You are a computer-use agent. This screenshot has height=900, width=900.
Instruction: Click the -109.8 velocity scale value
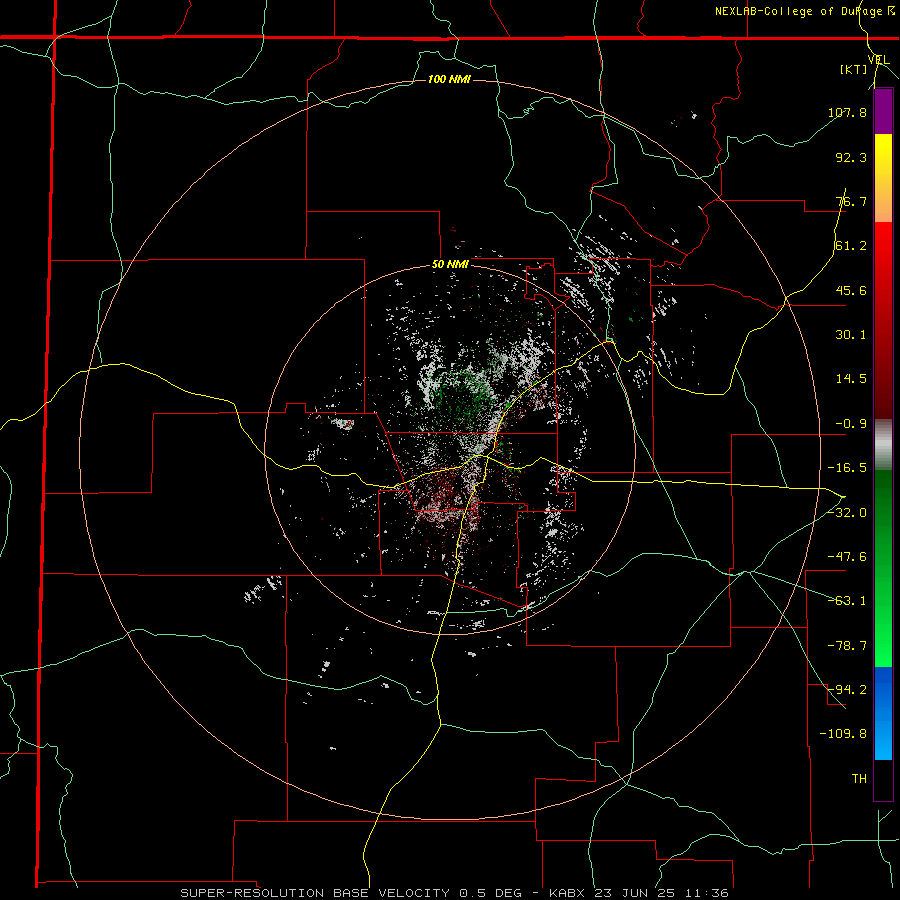(x=843, y=734)
